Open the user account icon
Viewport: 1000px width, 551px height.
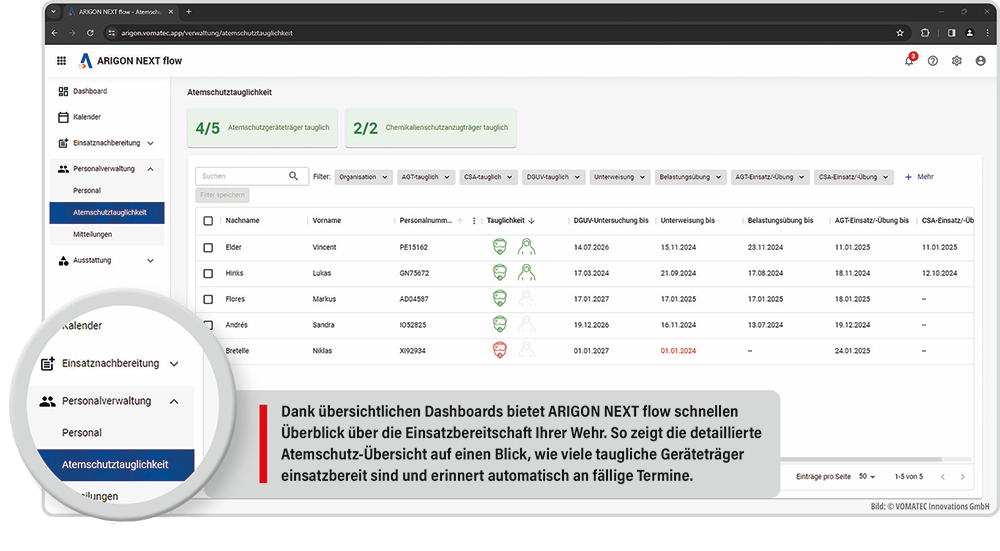click(981, 61)
